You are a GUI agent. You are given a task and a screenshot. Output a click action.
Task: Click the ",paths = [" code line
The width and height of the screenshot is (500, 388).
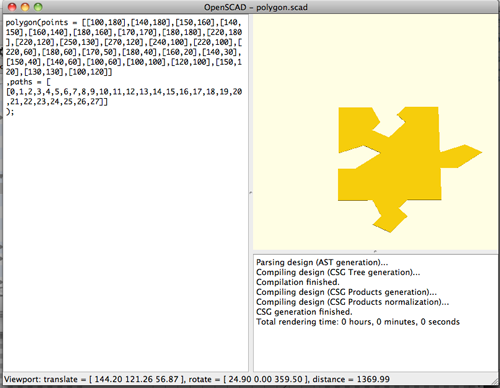point(28,82)
